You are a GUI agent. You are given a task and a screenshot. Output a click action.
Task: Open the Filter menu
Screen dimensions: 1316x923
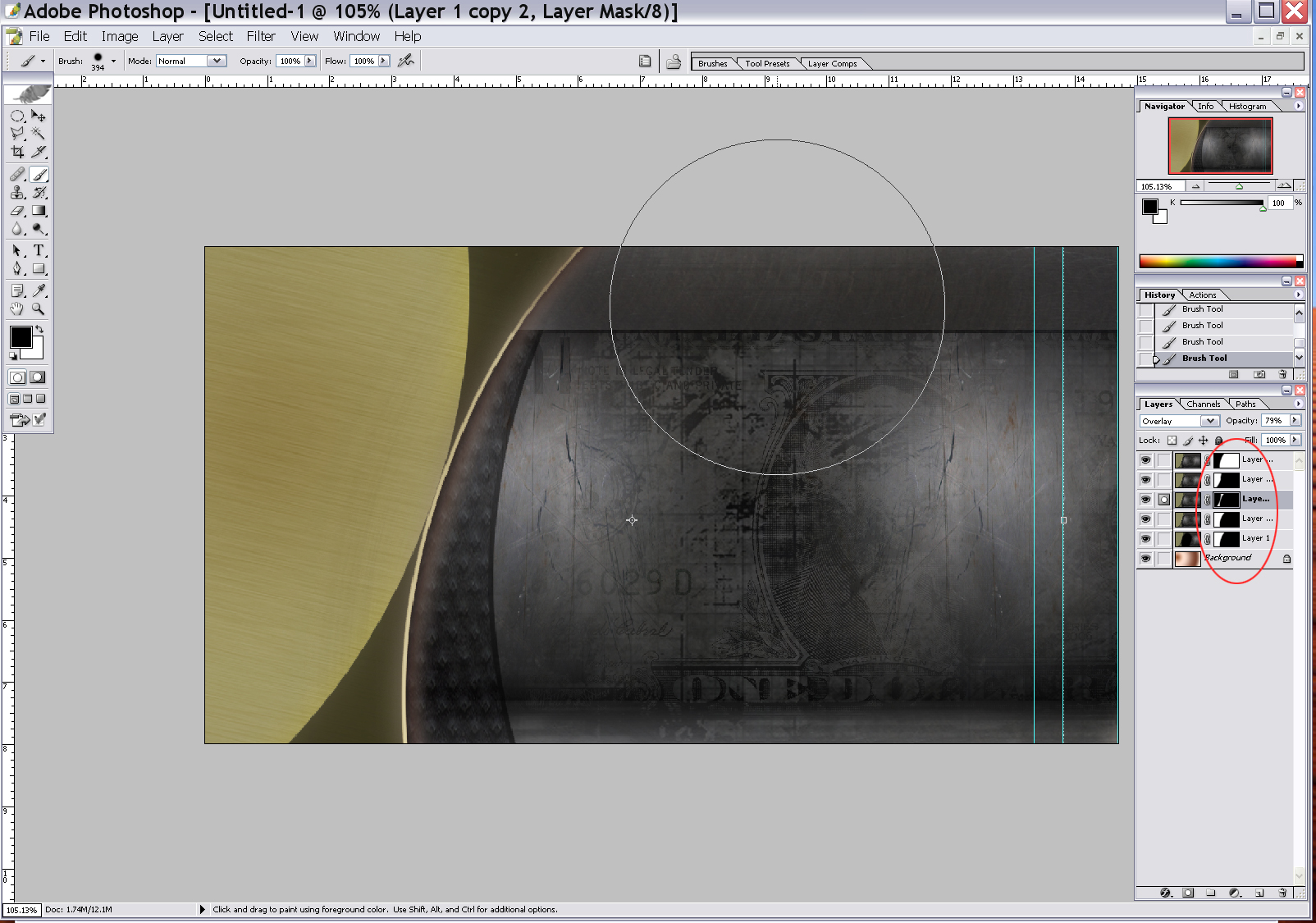[261, 36]
